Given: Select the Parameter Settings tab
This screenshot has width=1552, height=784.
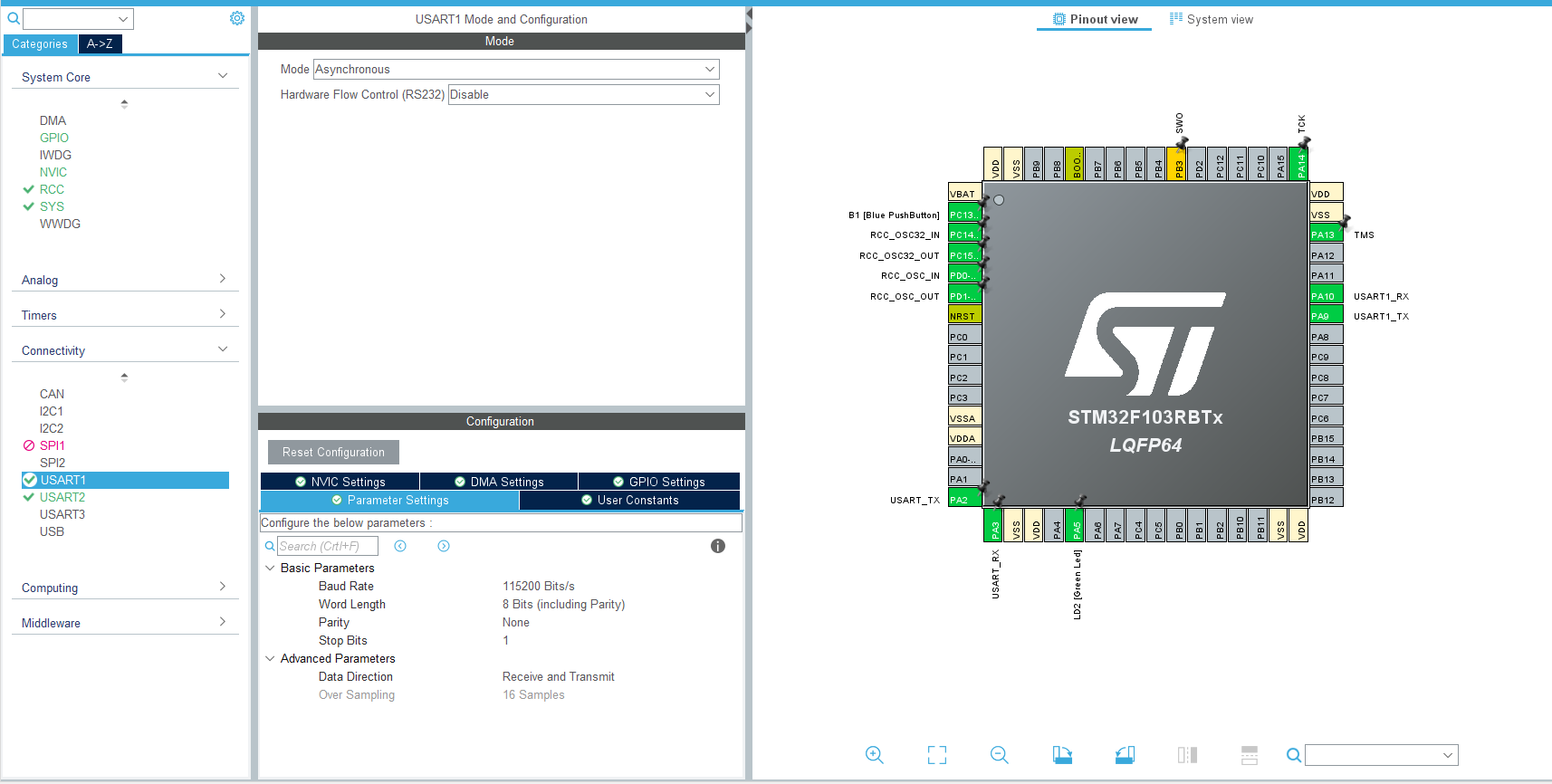Looking at the screenshot, I should [389, 500].
